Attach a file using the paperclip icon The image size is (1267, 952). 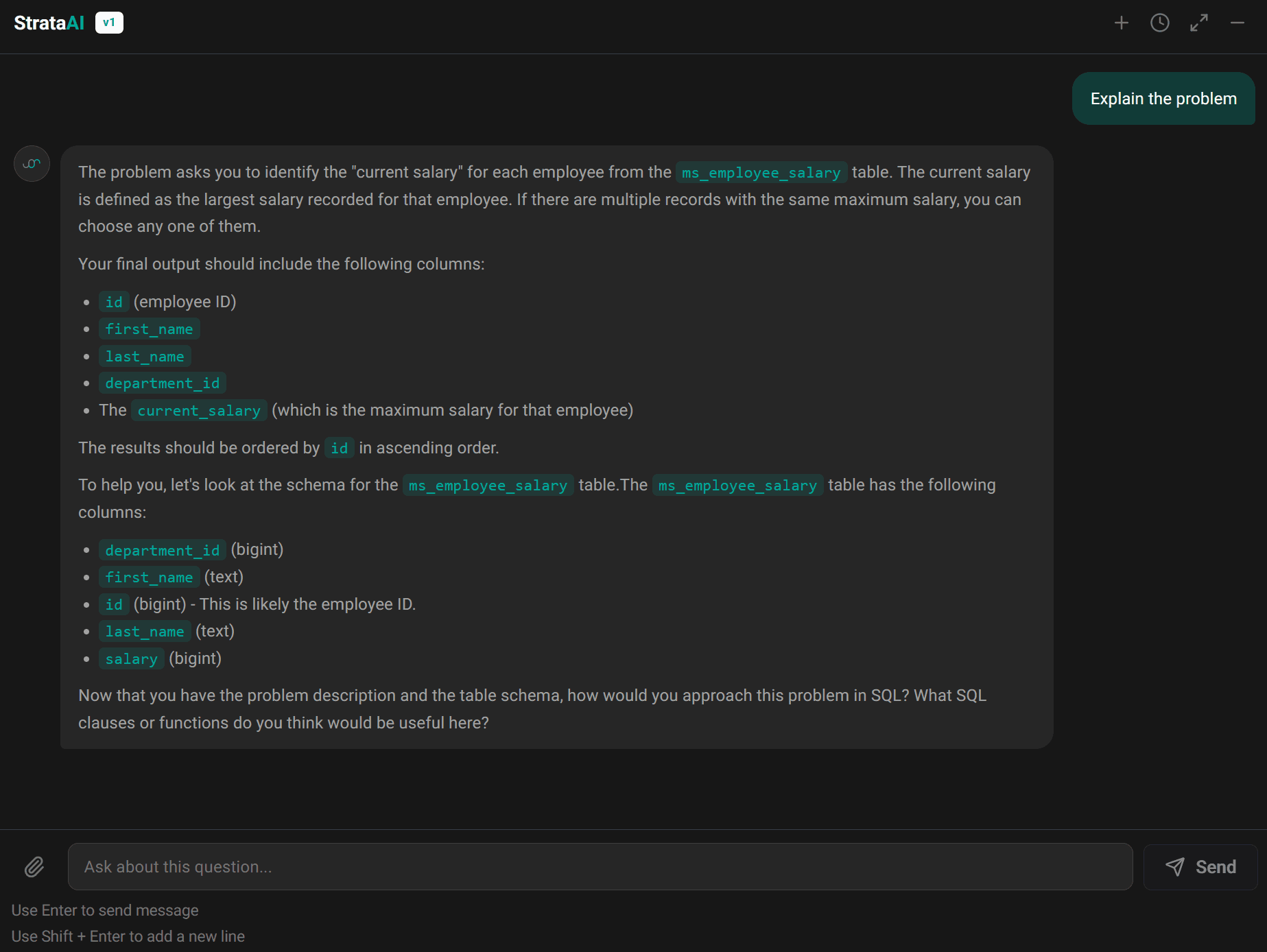(x=34, y=867)
